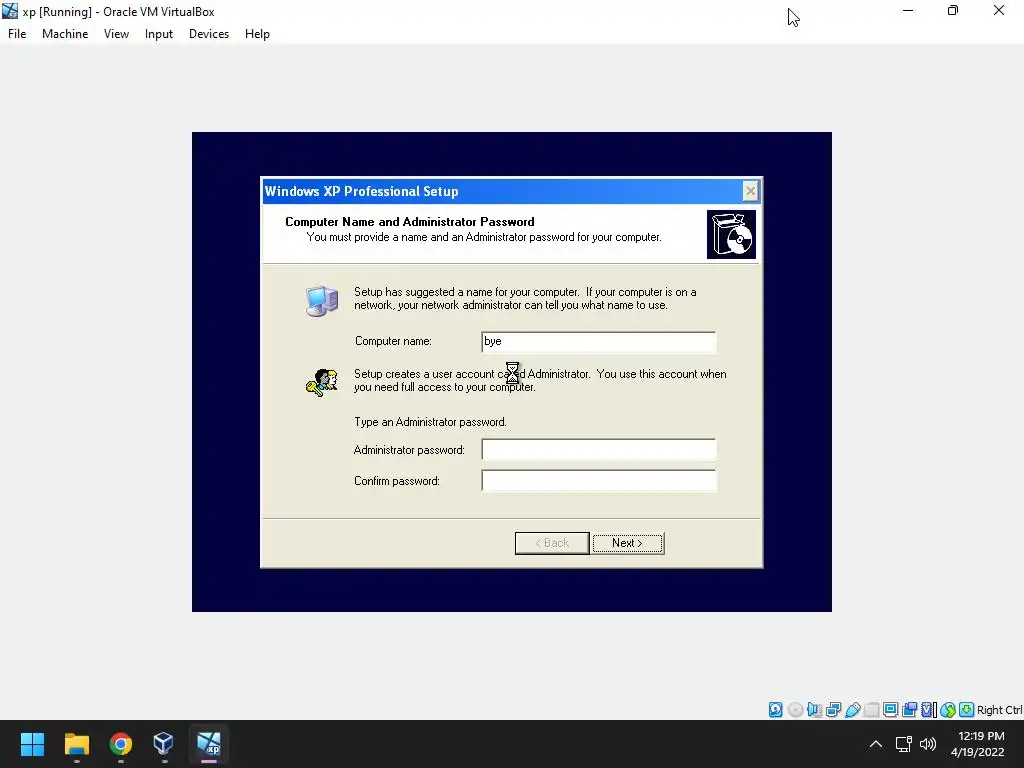Open the Windows Start menu
This screenshot has height=768, width=1024.
pos(32,744)
